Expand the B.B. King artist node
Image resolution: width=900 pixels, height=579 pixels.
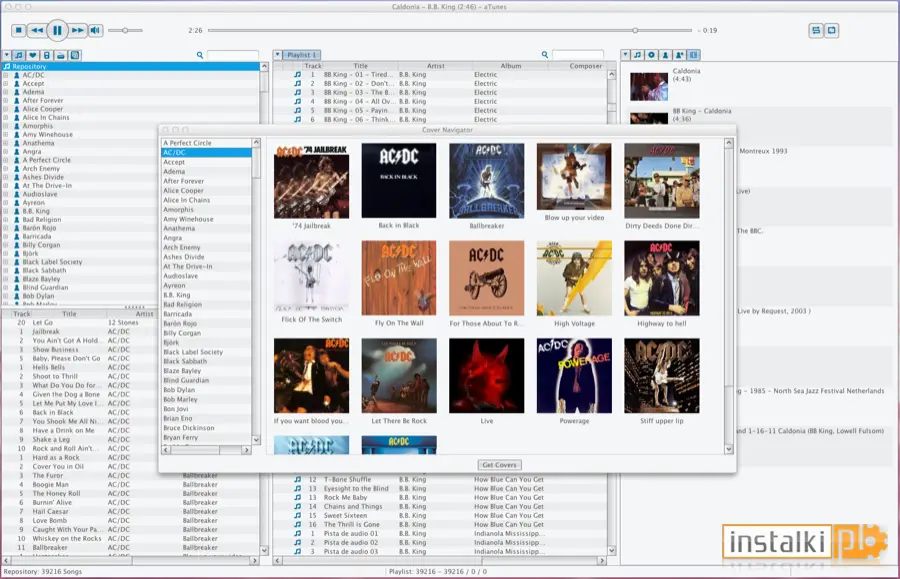(6, 211)
